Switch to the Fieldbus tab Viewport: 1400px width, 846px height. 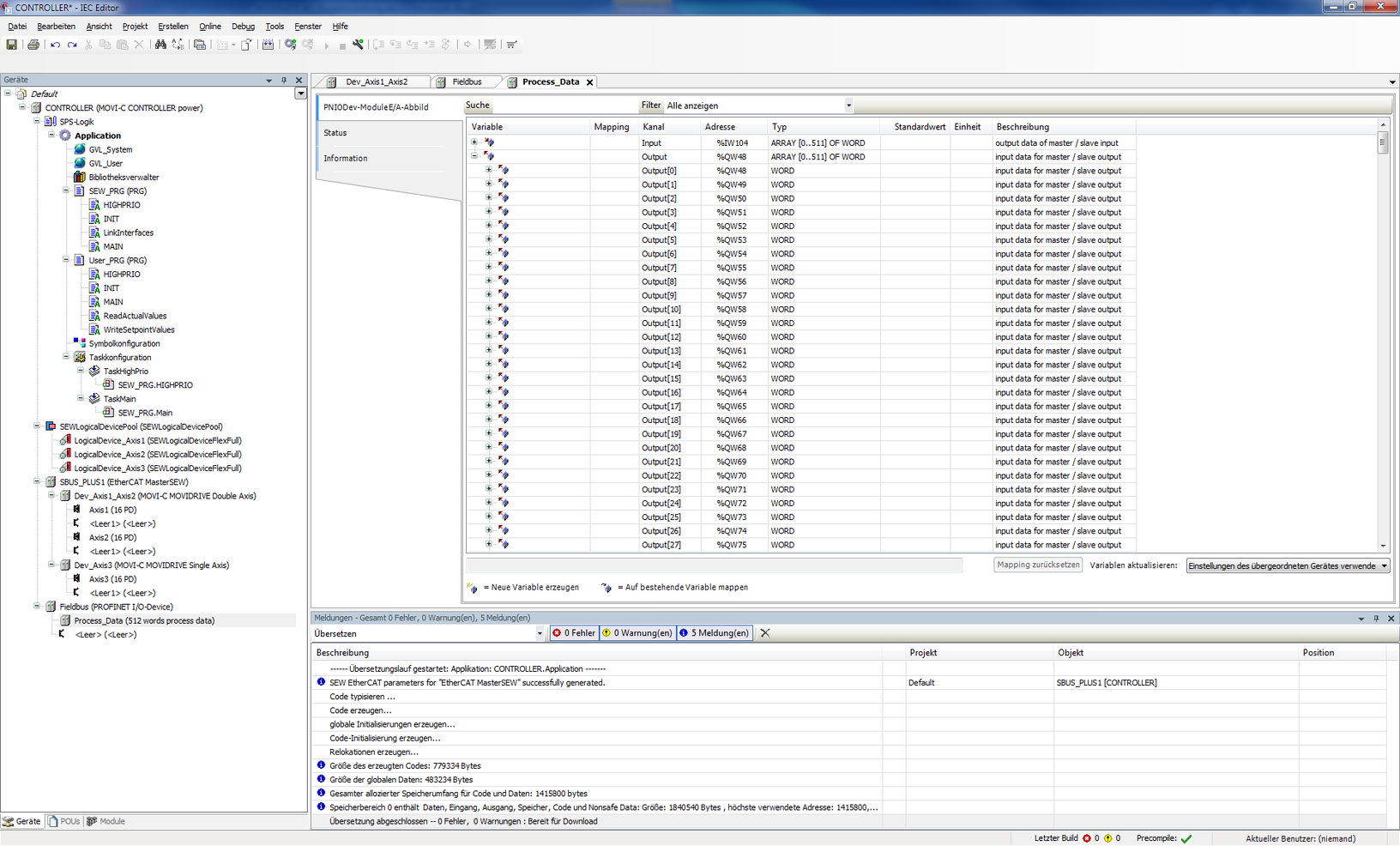tap(467, 82)
